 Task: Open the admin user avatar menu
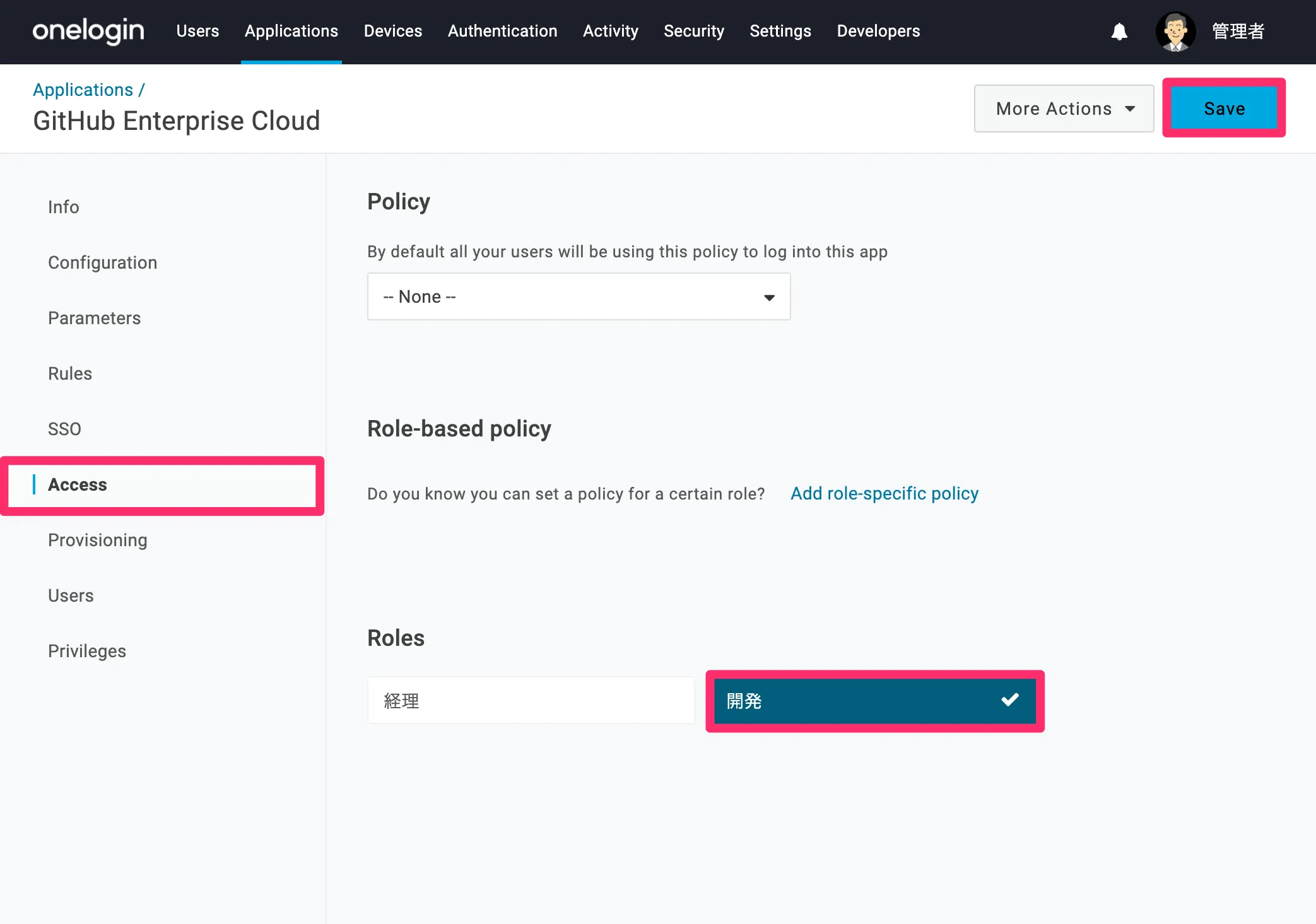point(1175,32)
